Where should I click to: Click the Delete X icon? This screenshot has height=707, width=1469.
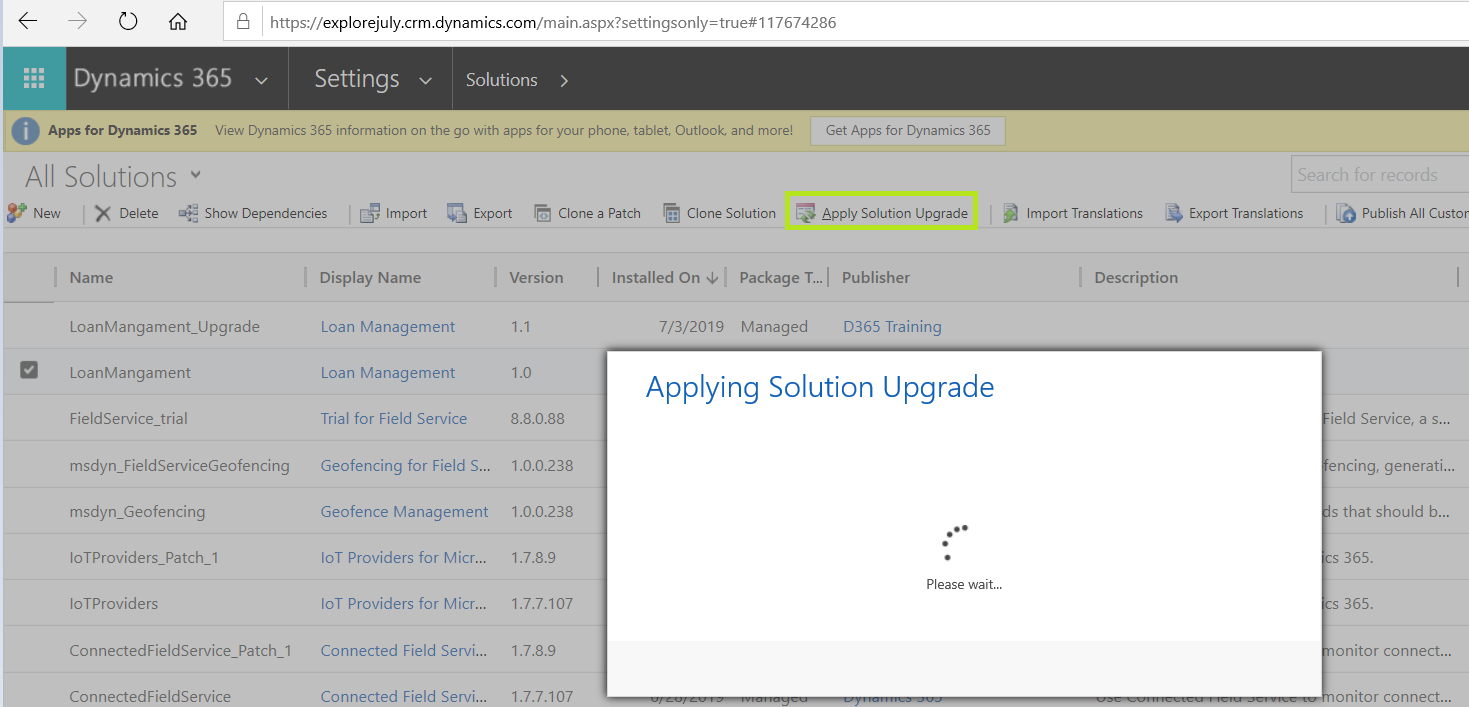103,213
